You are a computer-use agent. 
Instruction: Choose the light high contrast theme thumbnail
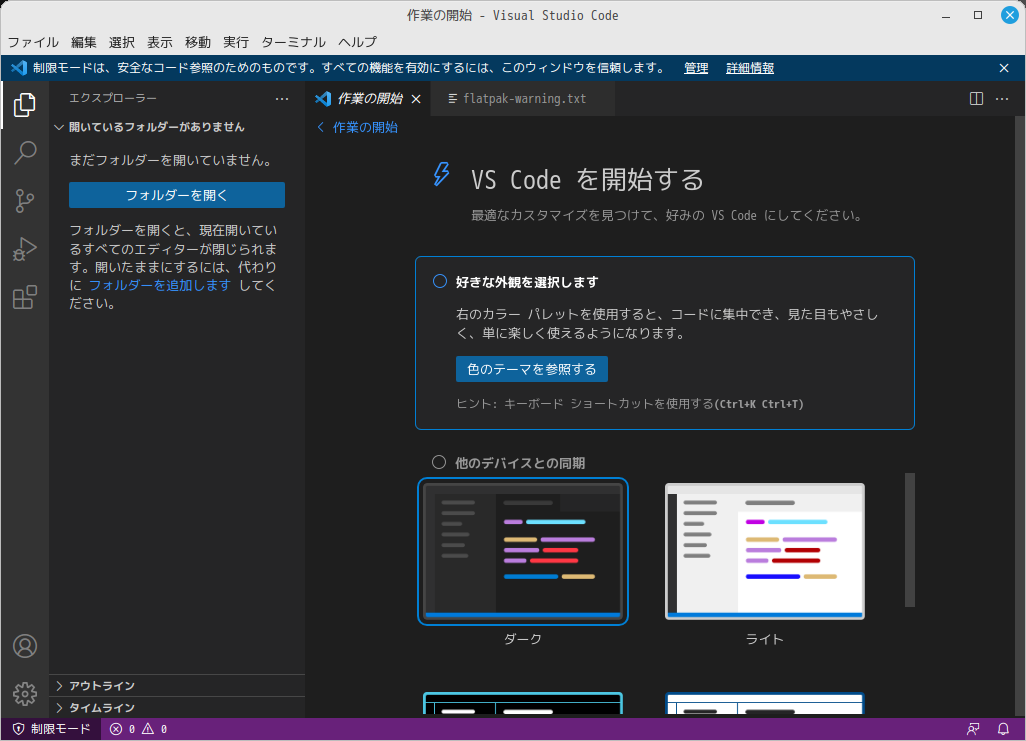(x=764, y=704)
